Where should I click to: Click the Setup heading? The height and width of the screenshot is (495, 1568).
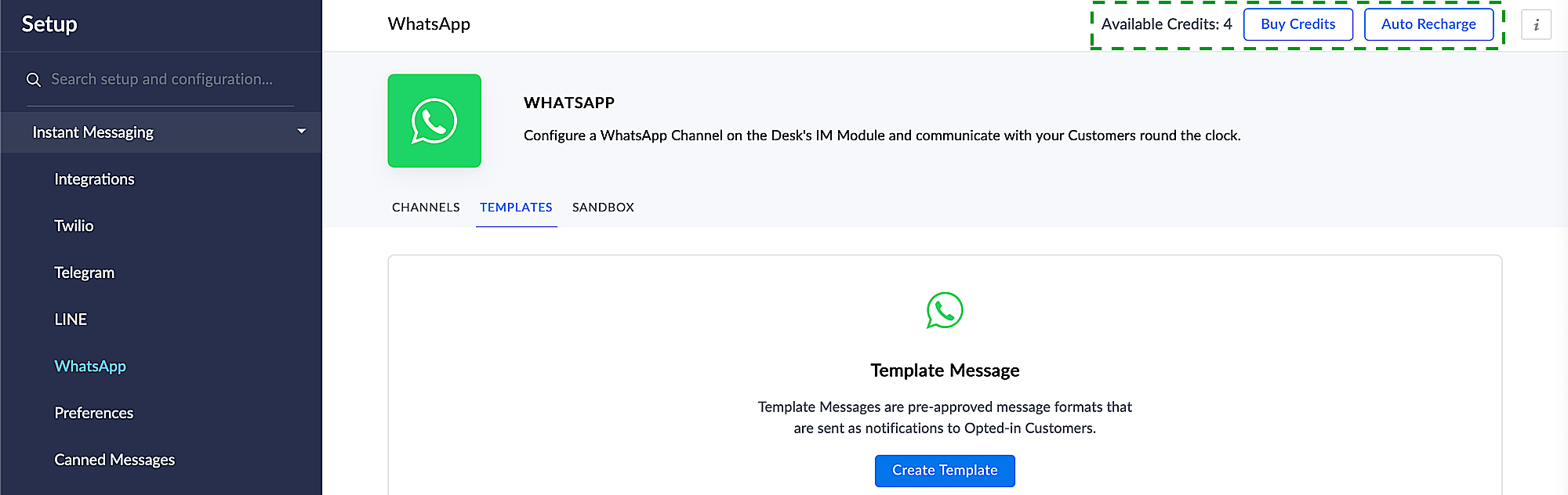coord(49,24)
